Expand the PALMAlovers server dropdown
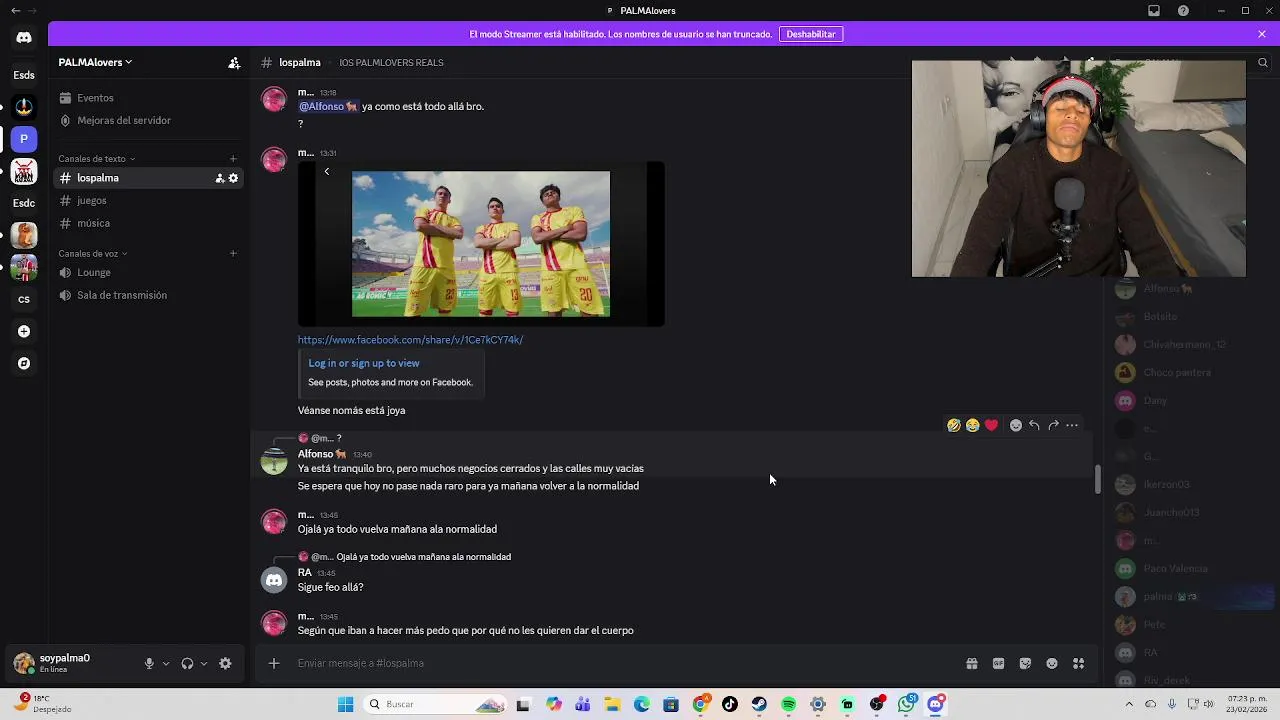The height and width of the screenshot is (720, 1280). [95, 62]
